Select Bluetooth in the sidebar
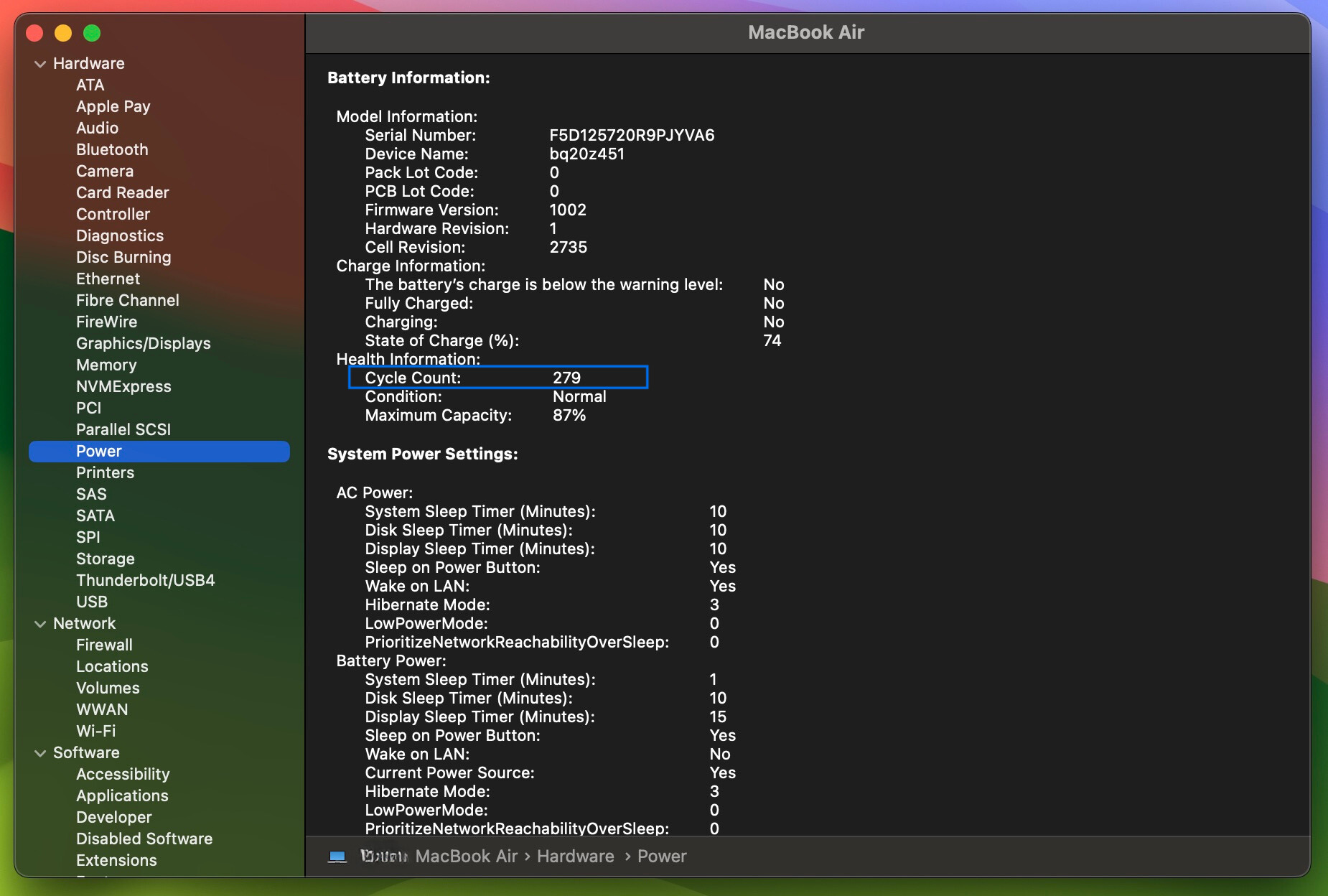 point(112,149)
